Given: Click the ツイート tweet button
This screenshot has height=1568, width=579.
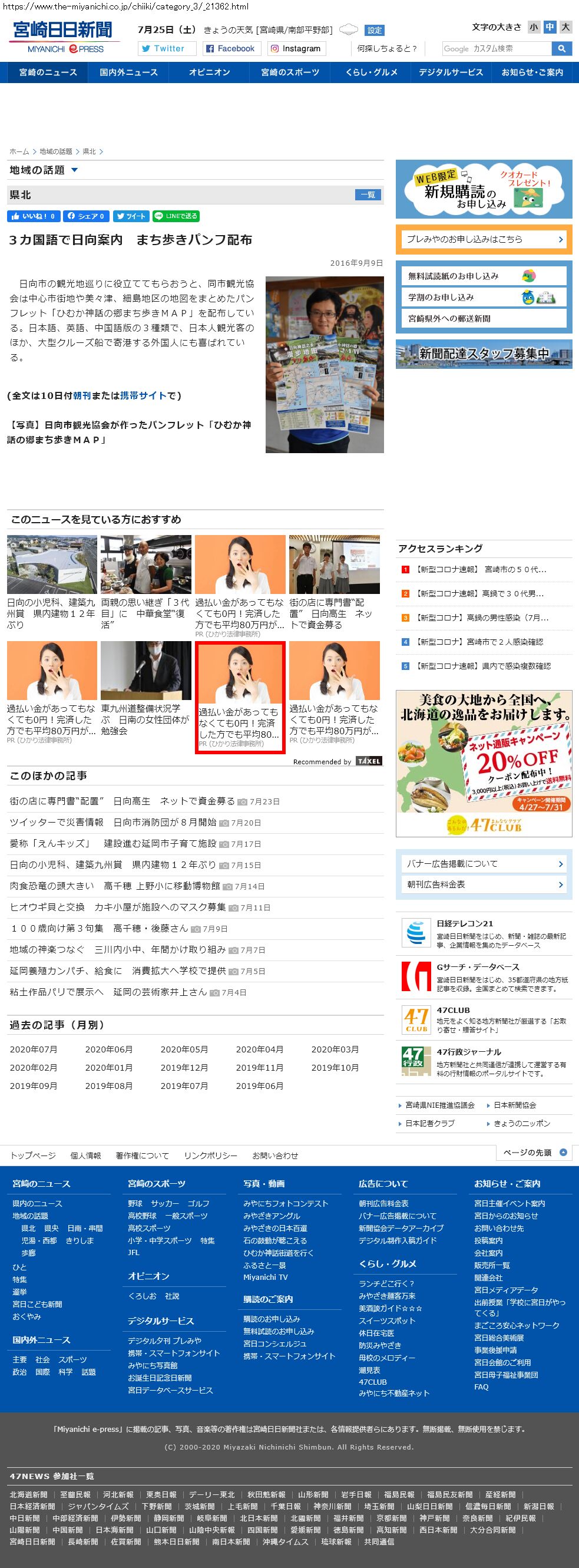Looking at the screenshot, I should [x=131, y=216].
